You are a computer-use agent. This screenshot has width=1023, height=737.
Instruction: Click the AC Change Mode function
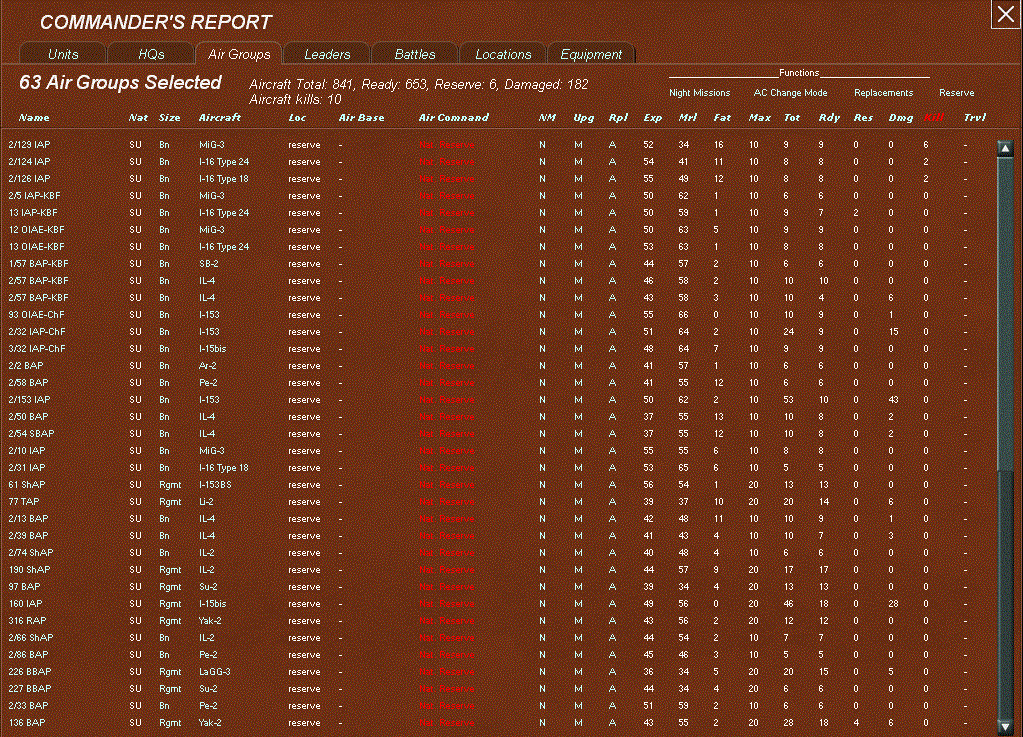click(790, 93)
